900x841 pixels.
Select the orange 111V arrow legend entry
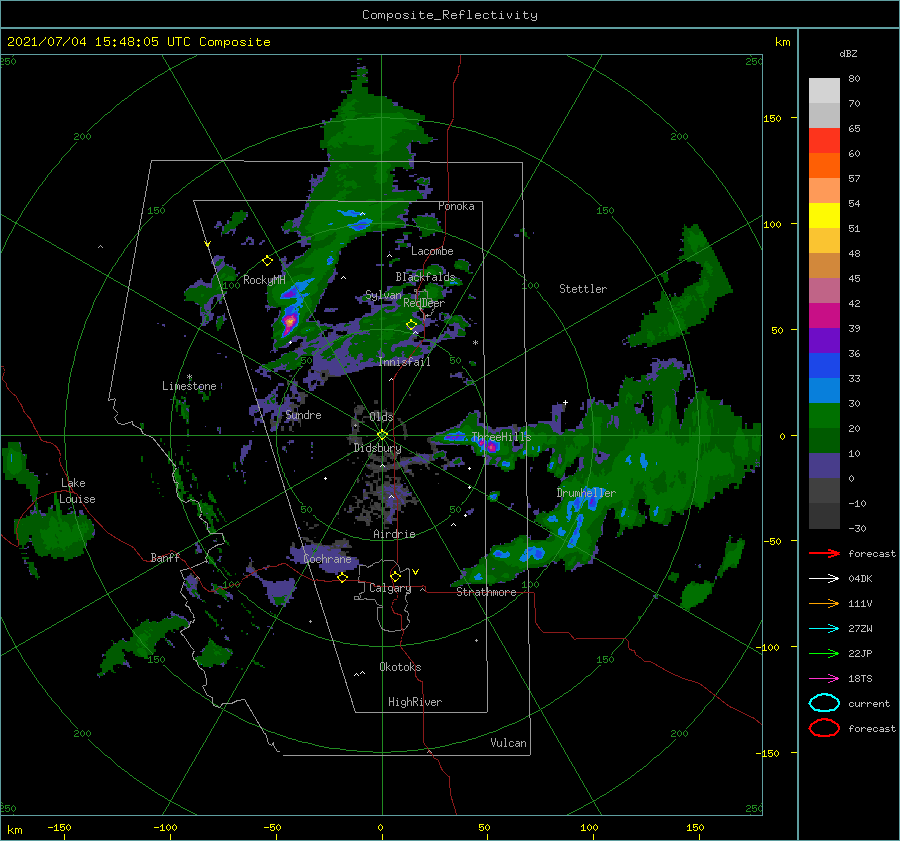tap(824, 603)
